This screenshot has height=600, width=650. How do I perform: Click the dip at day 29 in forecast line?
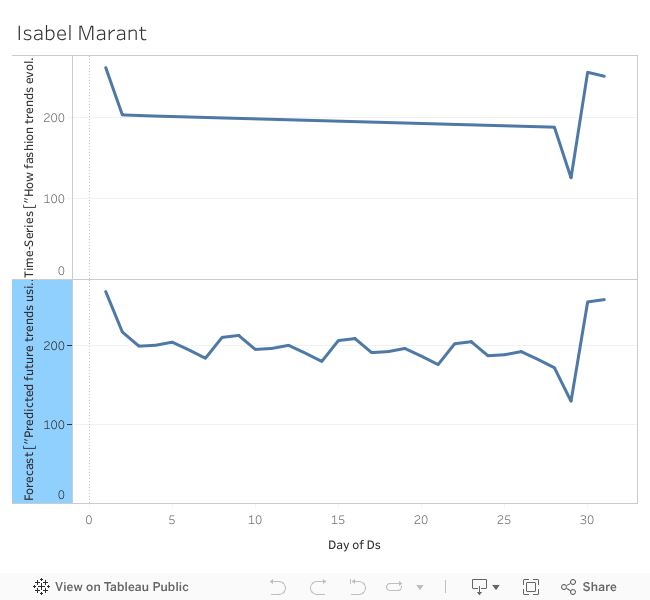571,401
